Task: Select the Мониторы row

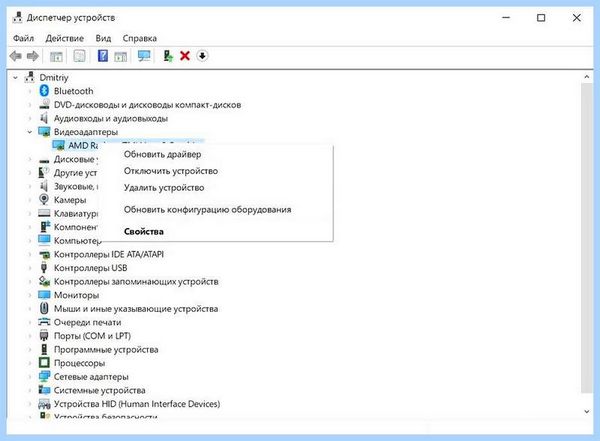Action: pyautogui.click(x=76, y=295)
